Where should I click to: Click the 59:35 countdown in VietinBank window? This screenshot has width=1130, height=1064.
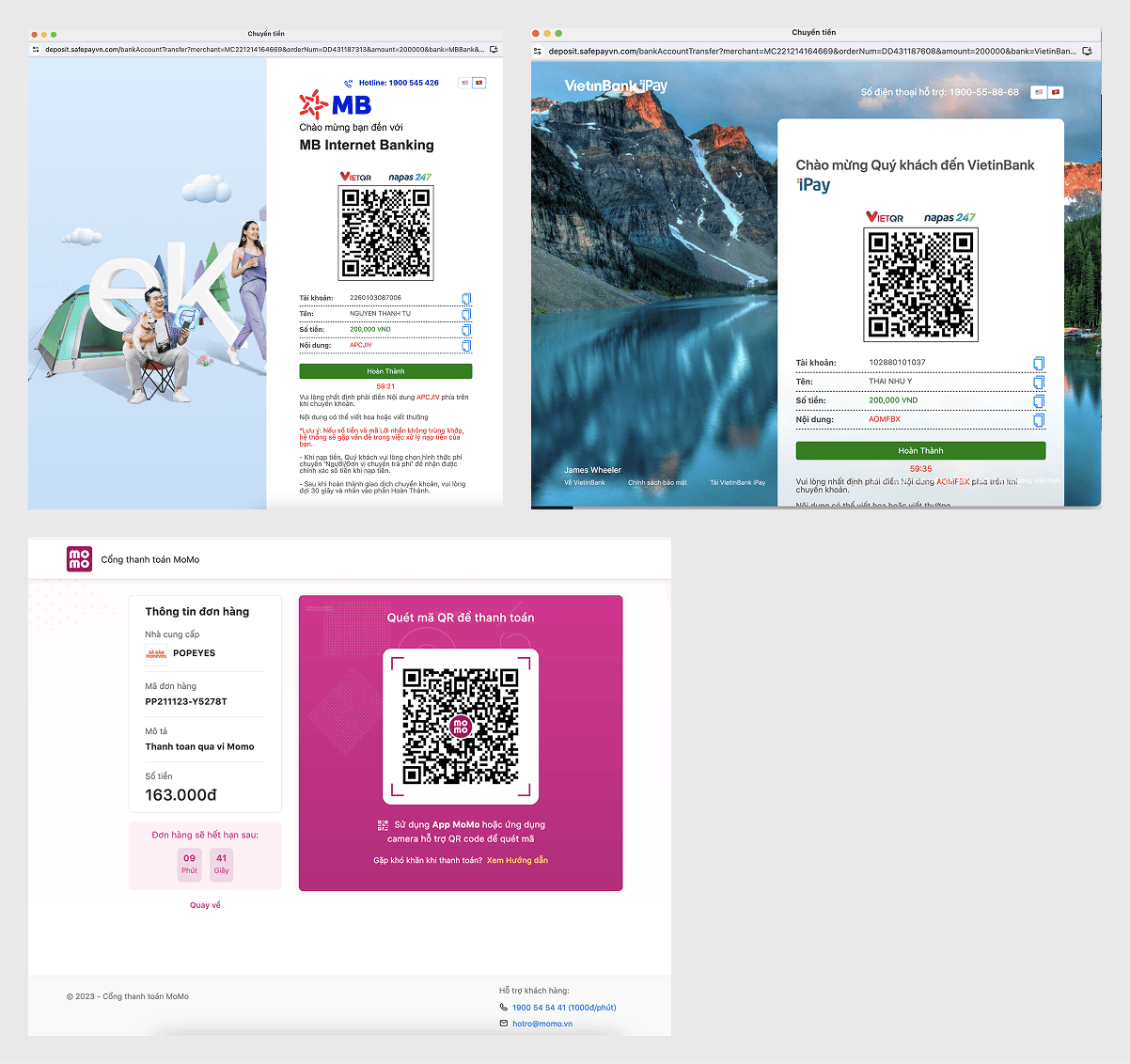[920, 468]
